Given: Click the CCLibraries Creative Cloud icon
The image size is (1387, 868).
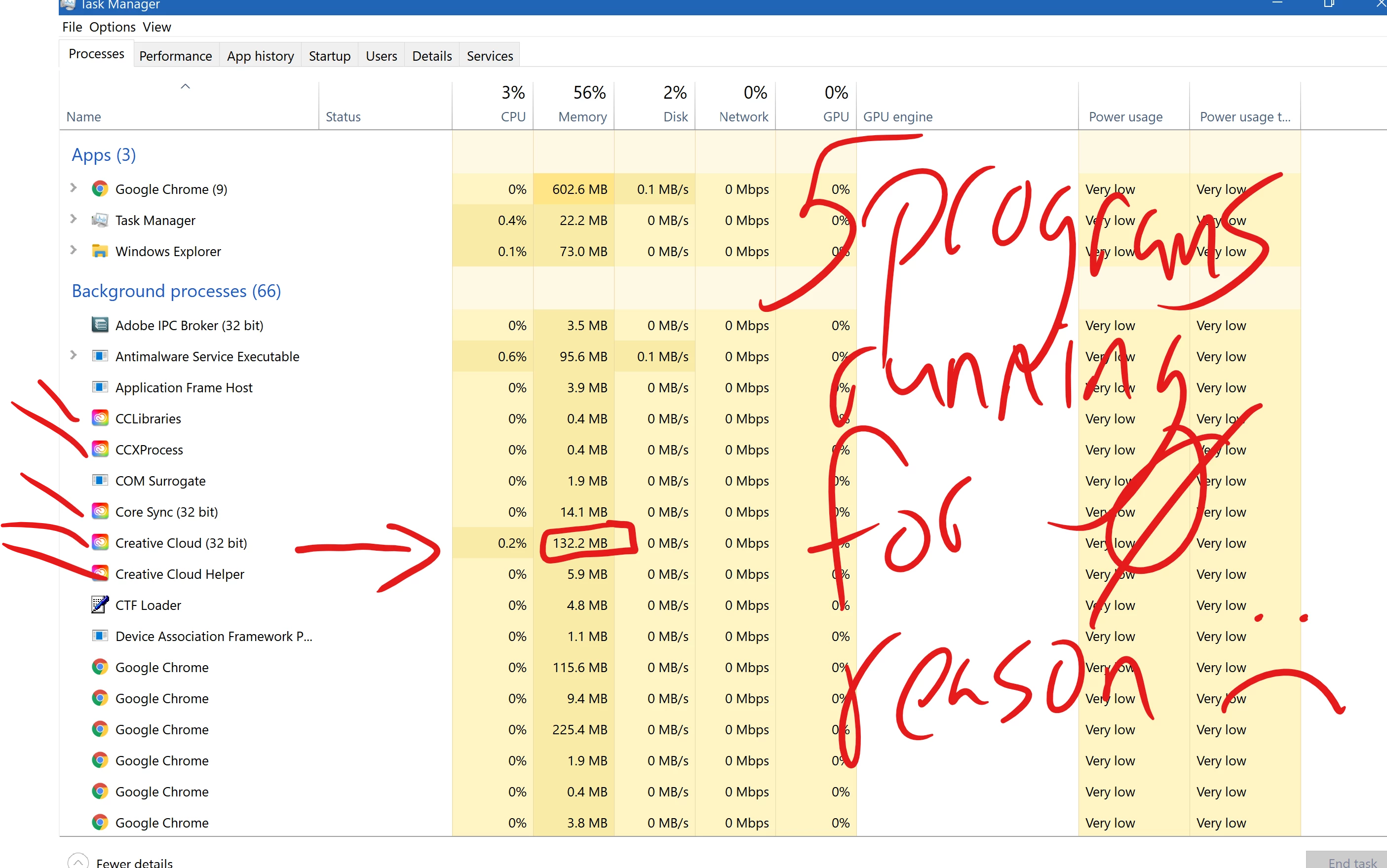Looking at the screenshot, I should [100, 418].
